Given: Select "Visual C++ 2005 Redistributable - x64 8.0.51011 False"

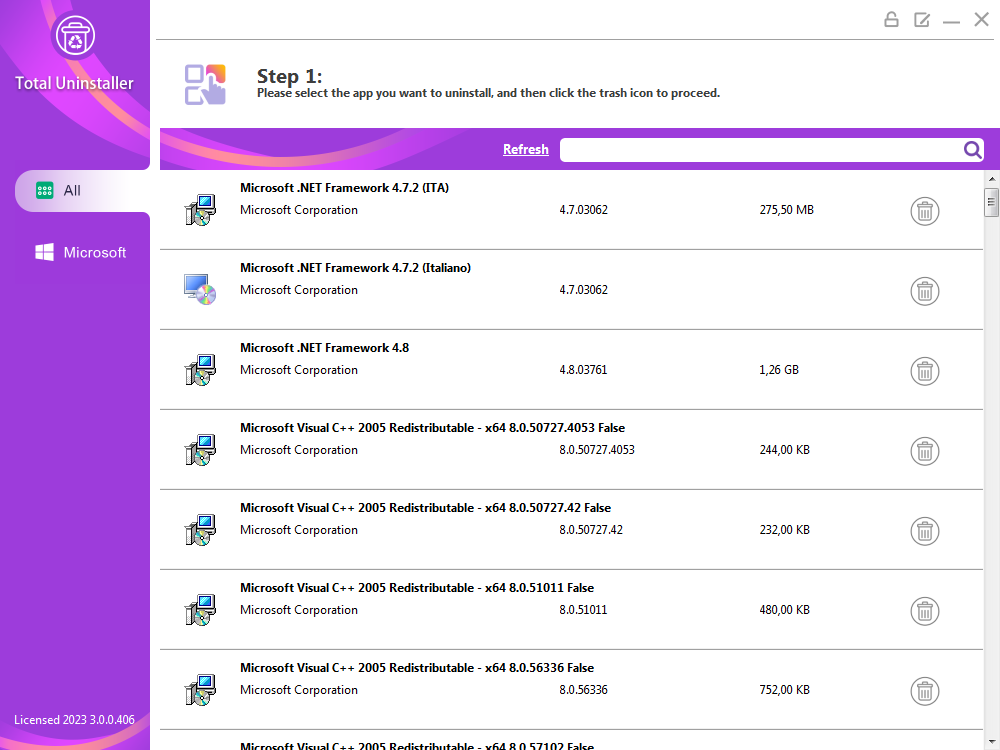Looking at the screenshot, I should click(x=571, y=610).
